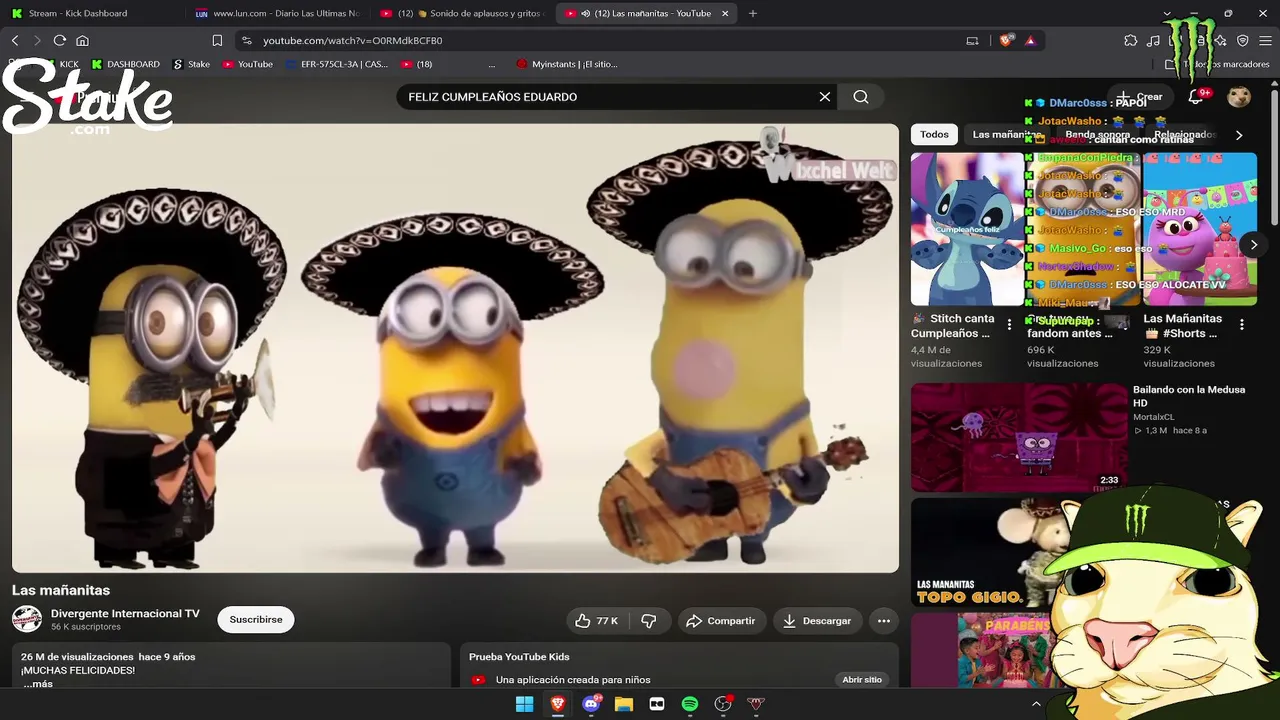Screen dimensions: 1280x720
Task: Open the YouTube bookmark
Action: pos(248,64)
